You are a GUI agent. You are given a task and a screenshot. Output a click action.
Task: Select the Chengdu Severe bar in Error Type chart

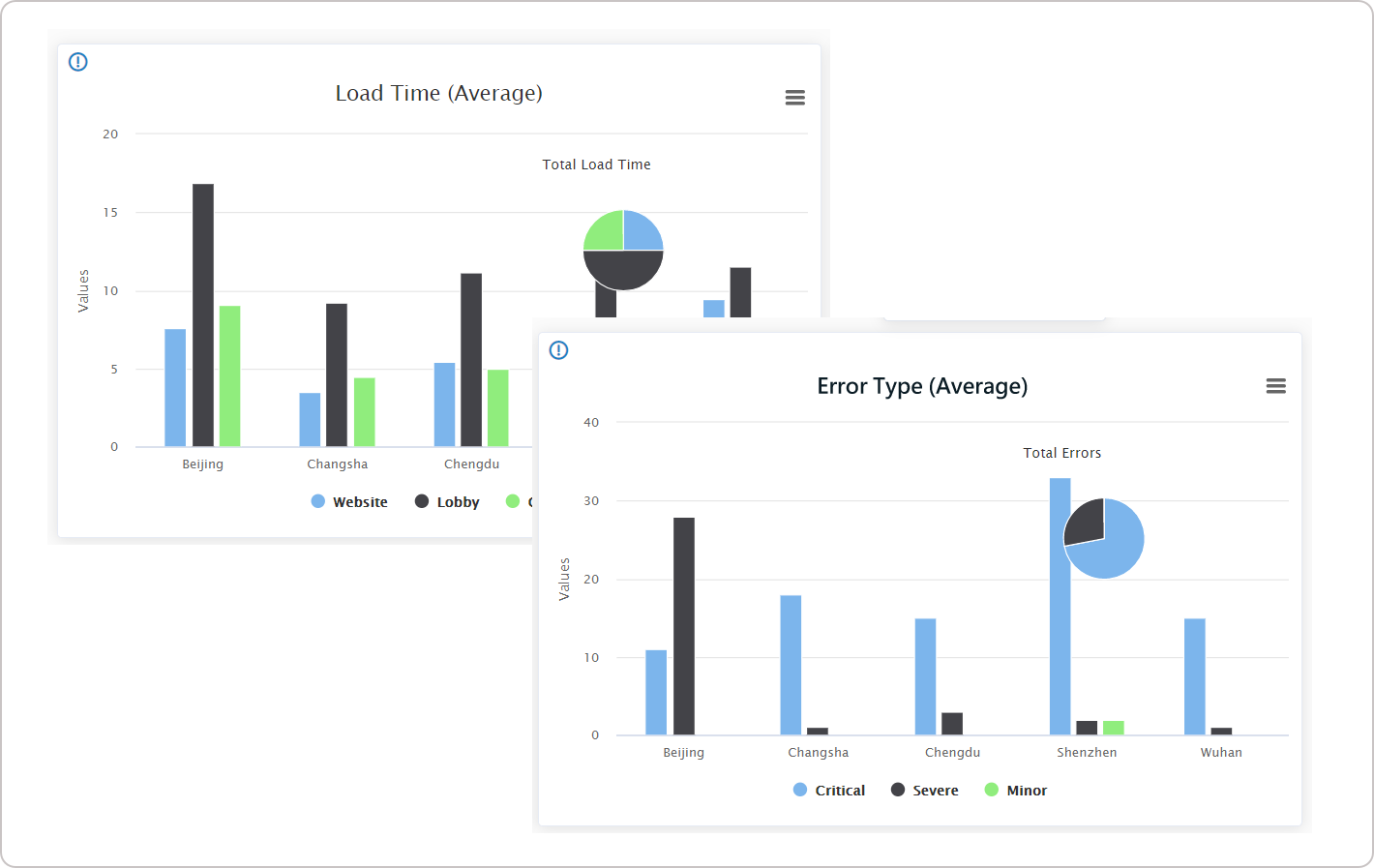(952, 724)
